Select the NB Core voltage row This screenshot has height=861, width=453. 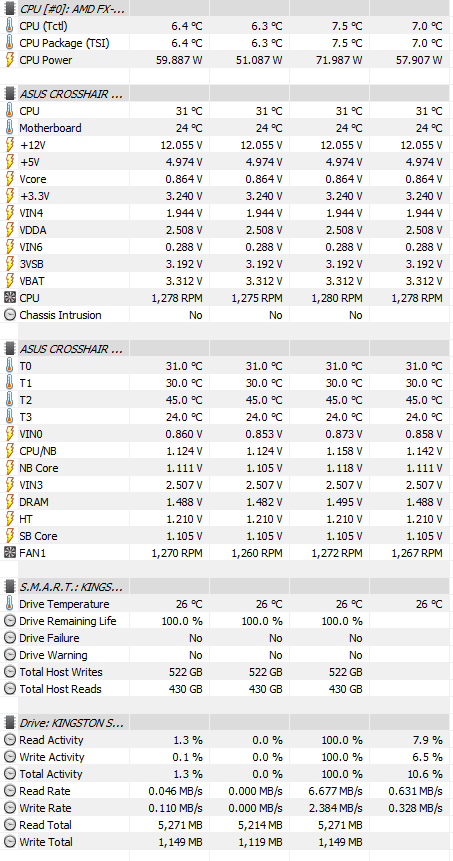pyautogui.click(x=226, y=468)
